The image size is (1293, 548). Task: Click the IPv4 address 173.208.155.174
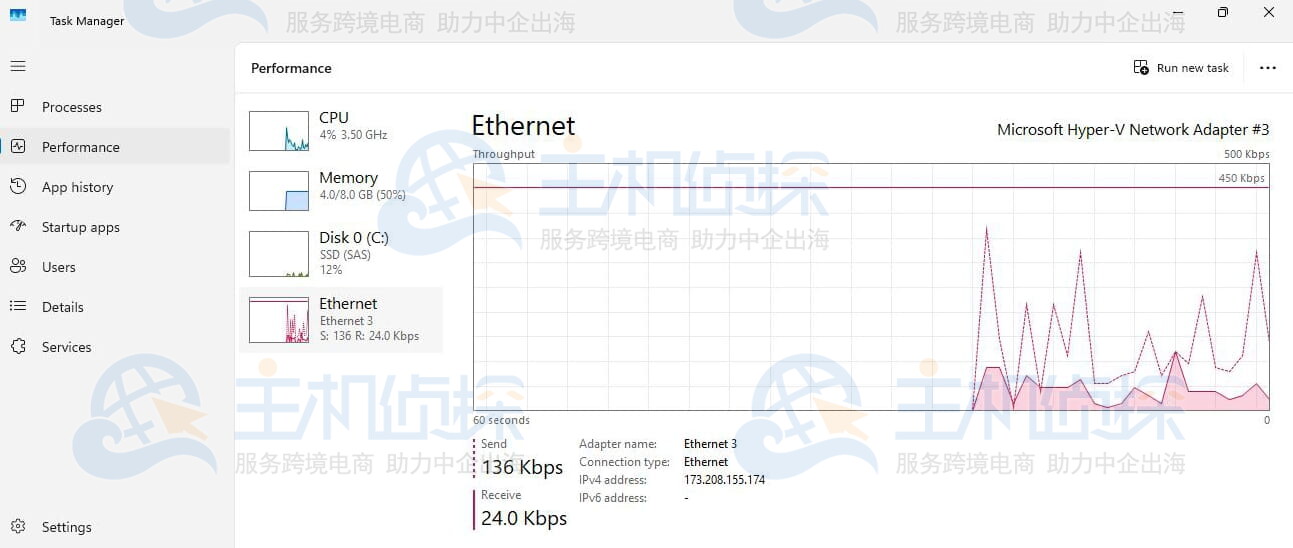point(724,480)
